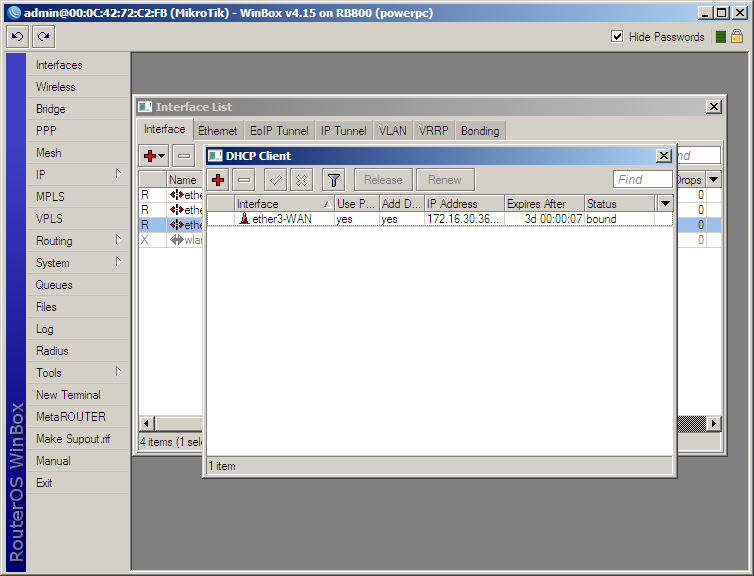The width and height of the screenshot is (754, 576).
Task: Minimize the WinBox main window
Action: click(705, 13)
